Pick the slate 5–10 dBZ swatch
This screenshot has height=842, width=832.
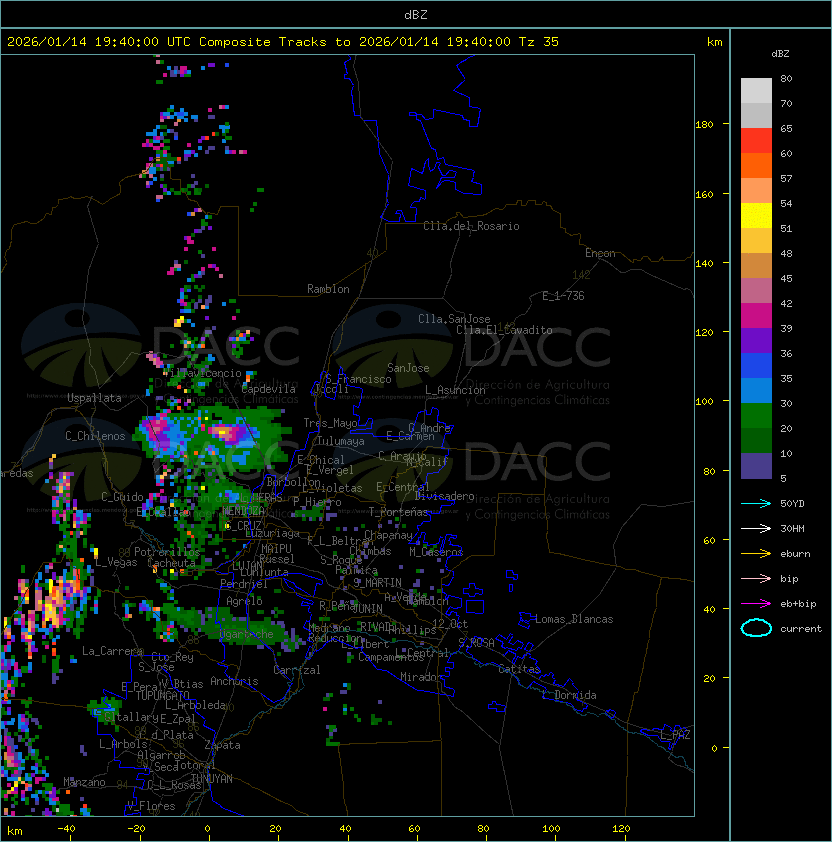click(x=756, y=466)
